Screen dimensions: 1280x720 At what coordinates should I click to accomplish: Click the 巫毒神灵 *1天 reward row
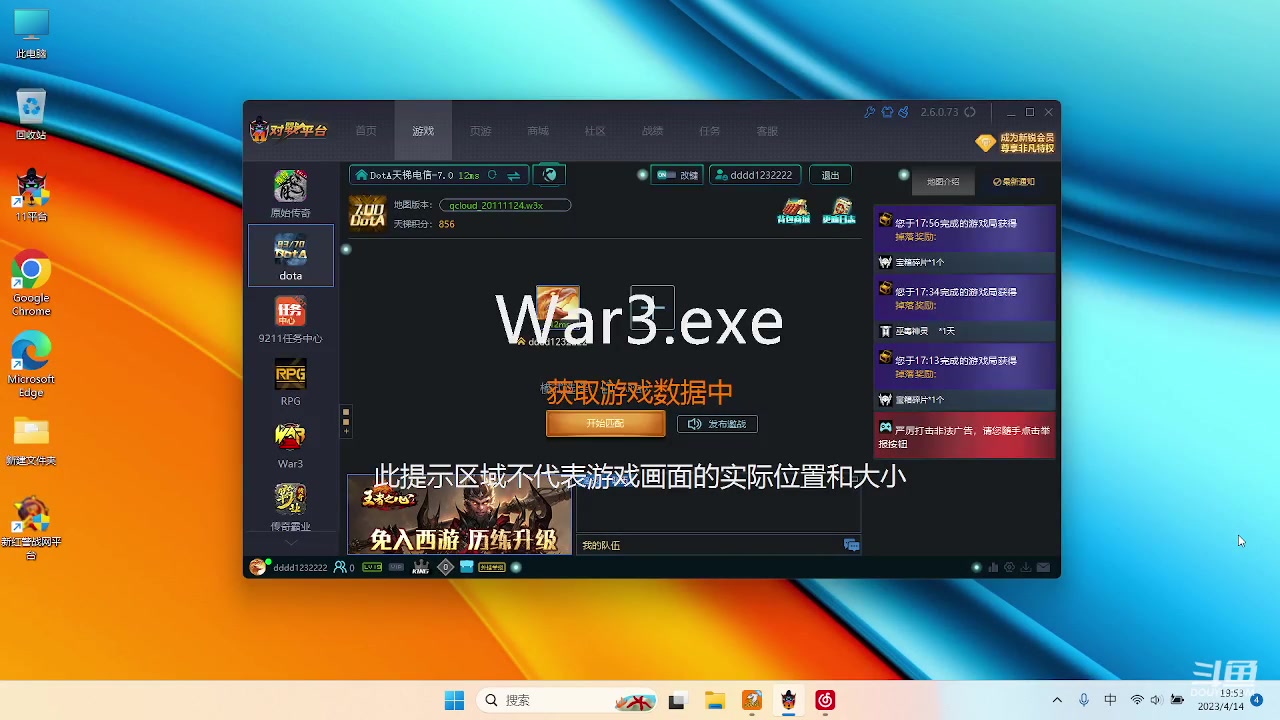coord(965,331)
